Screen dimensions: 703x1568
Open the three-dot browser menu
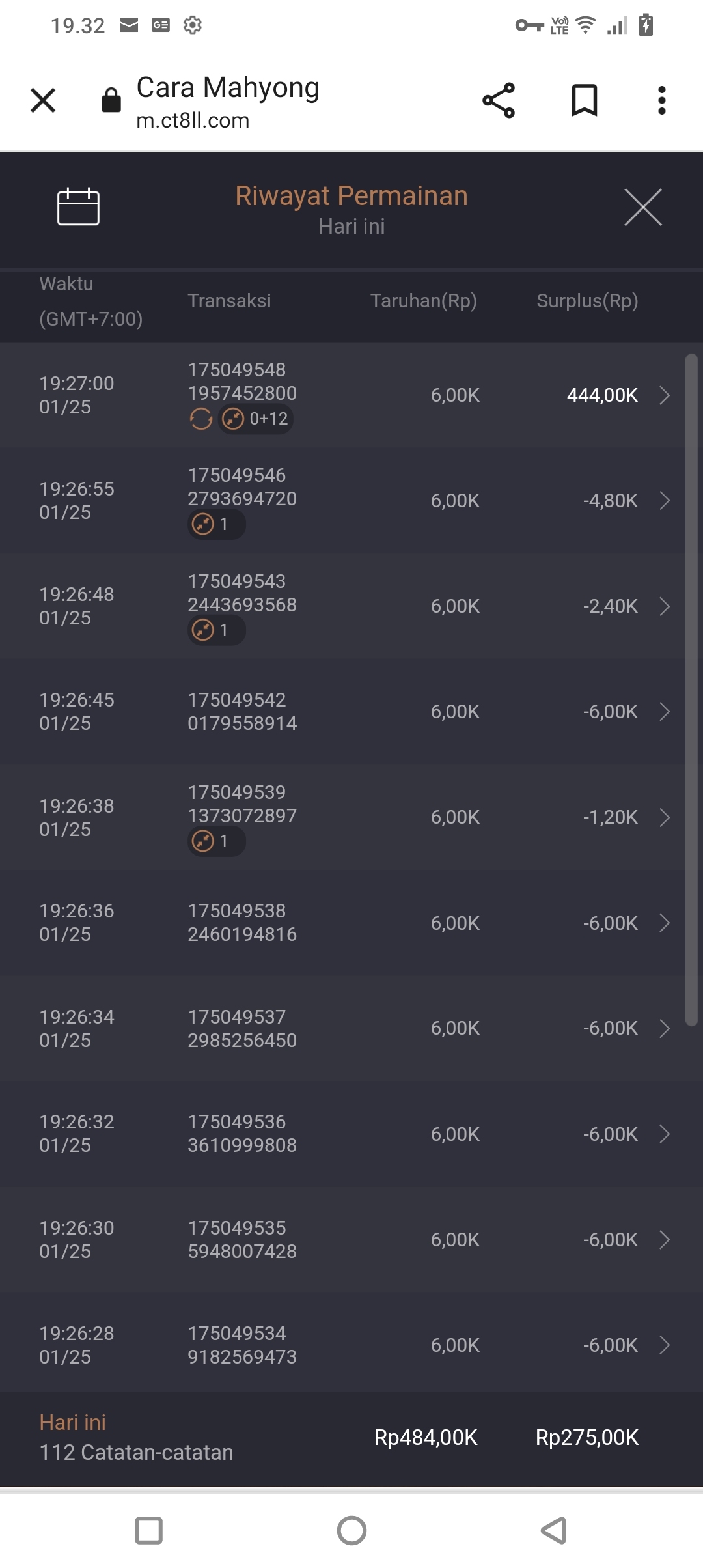tap(661, 100)
